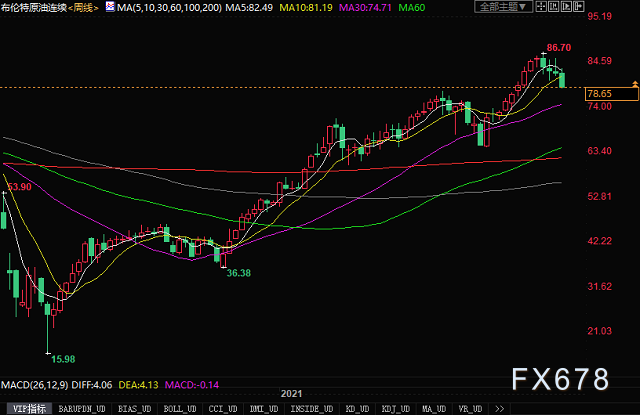Switch to the BOLL_UD indicator tab
Viewport: 640px width, 415px height.
180,408
